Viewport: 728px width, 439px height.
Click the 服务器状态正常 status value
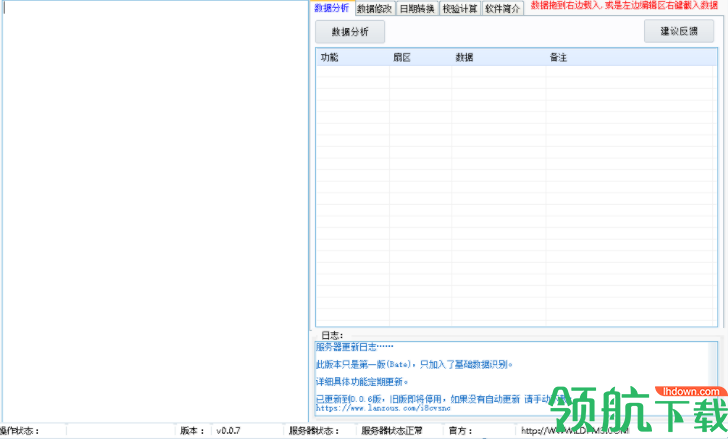point(392,431)
